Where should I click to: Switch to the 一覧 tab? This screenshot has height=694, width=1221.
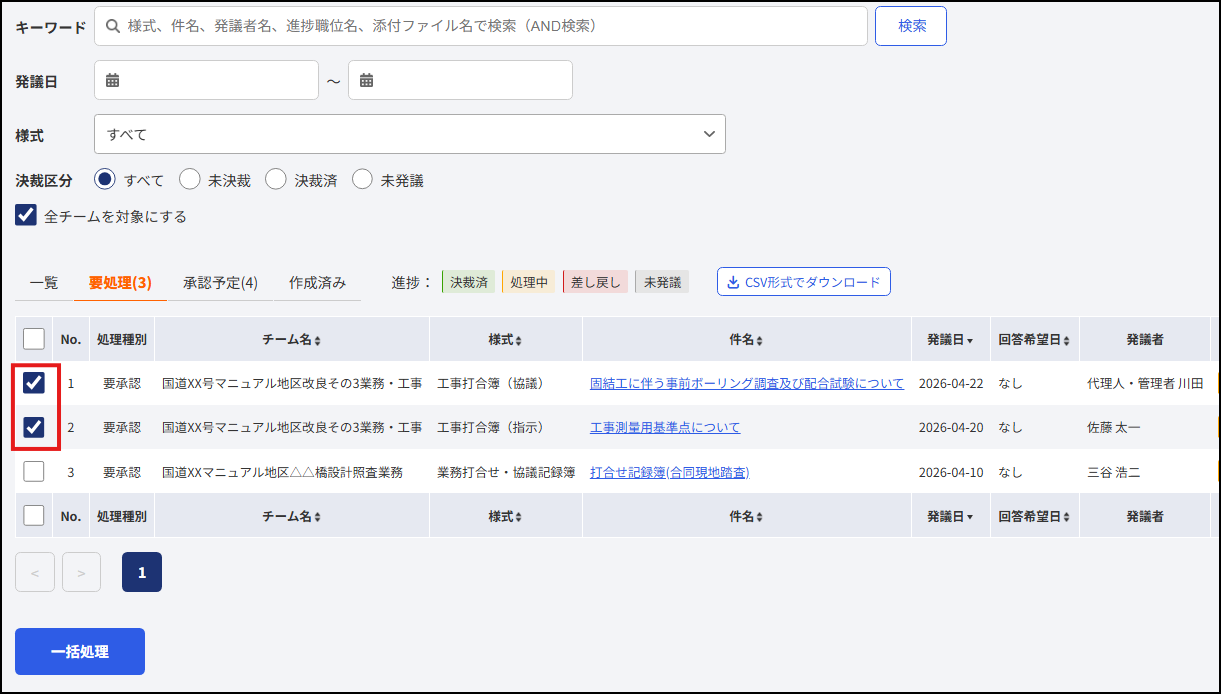click(44, 283)
